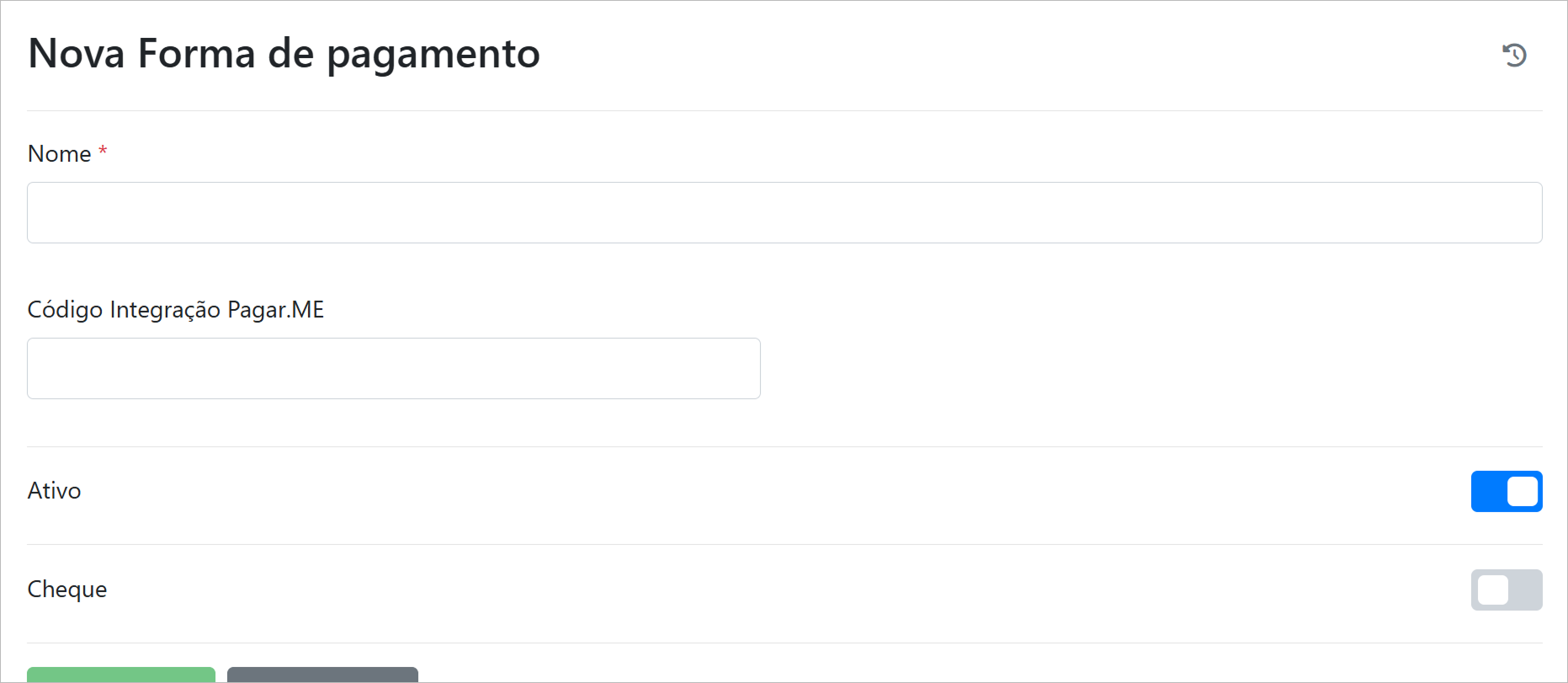Open the change history icon
The height and width of the screenshot is (683, 1568).
point(1514,55)
